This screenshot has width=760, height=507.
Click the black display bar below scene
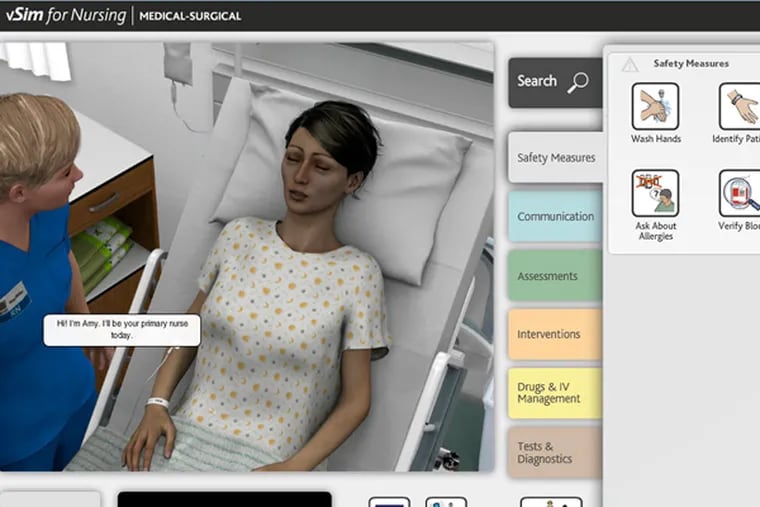(224, 498)
